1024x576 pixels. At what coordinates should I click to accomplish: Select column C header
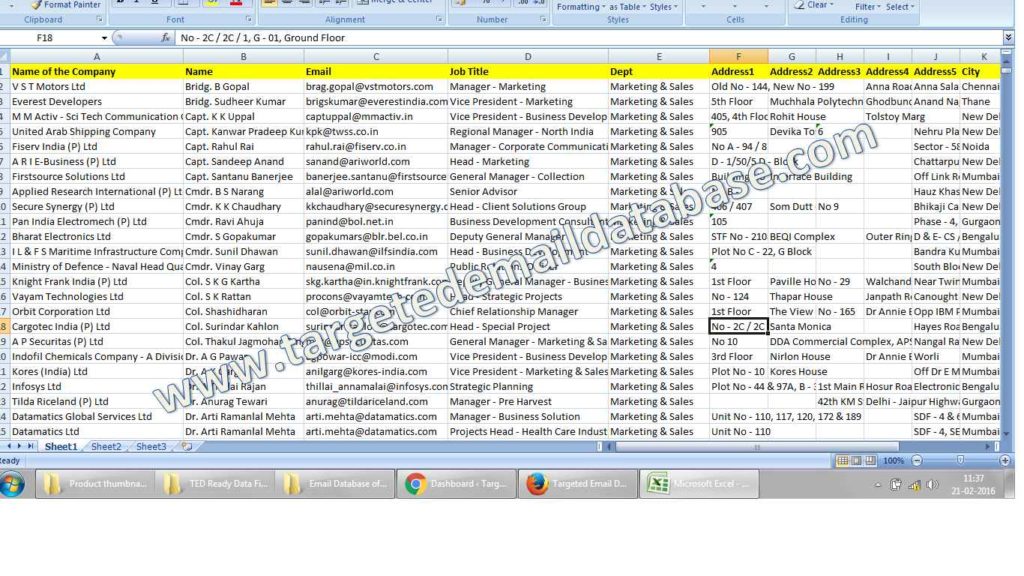(376, 57)
